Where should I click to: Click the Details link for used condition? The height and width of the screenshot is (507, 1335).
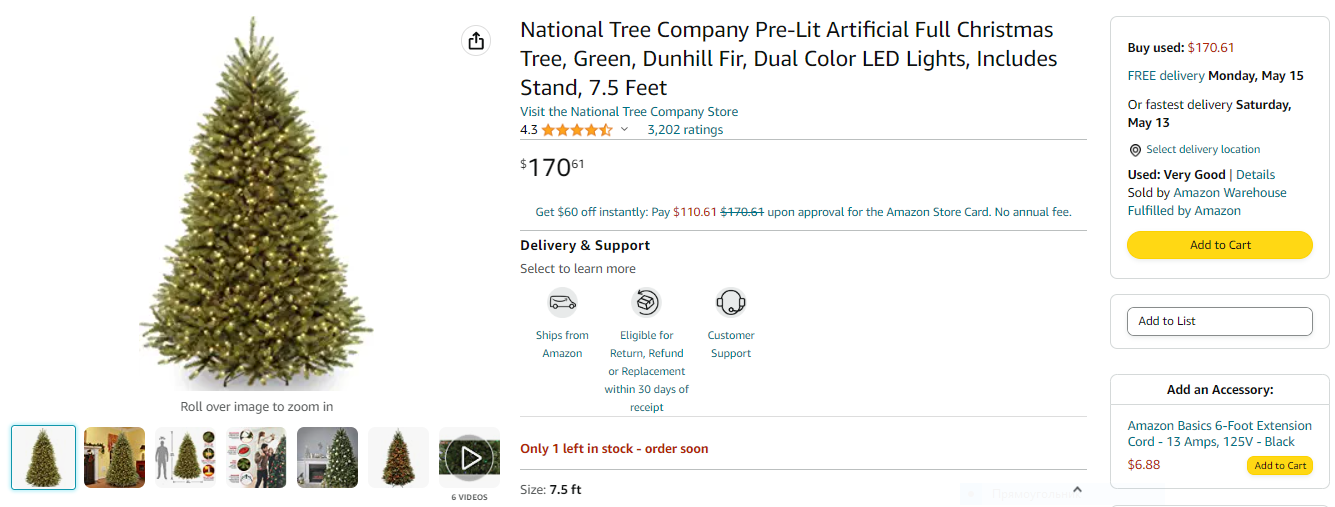click(1255, 175)
